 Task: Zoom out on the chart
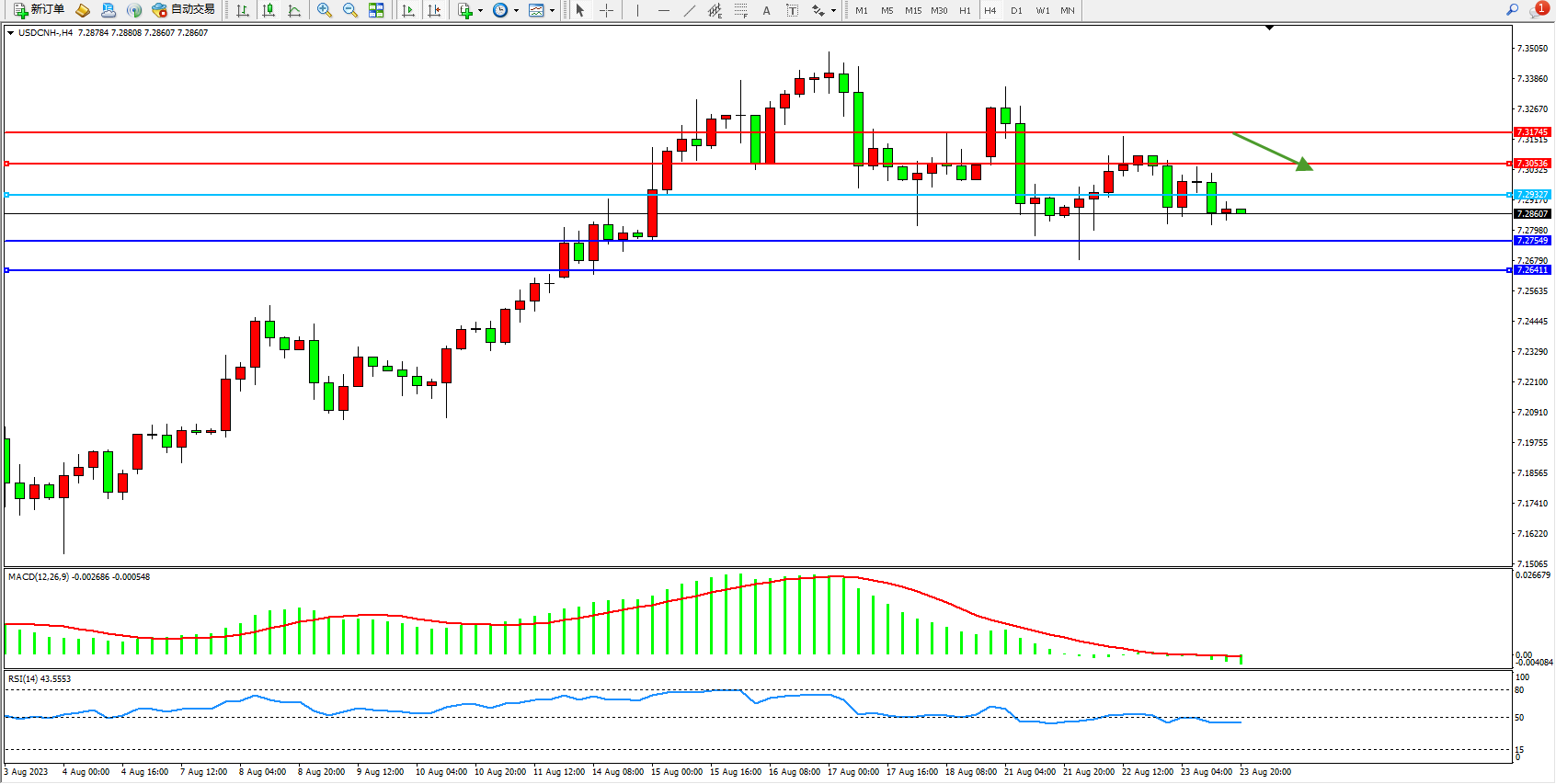[350, 10]
